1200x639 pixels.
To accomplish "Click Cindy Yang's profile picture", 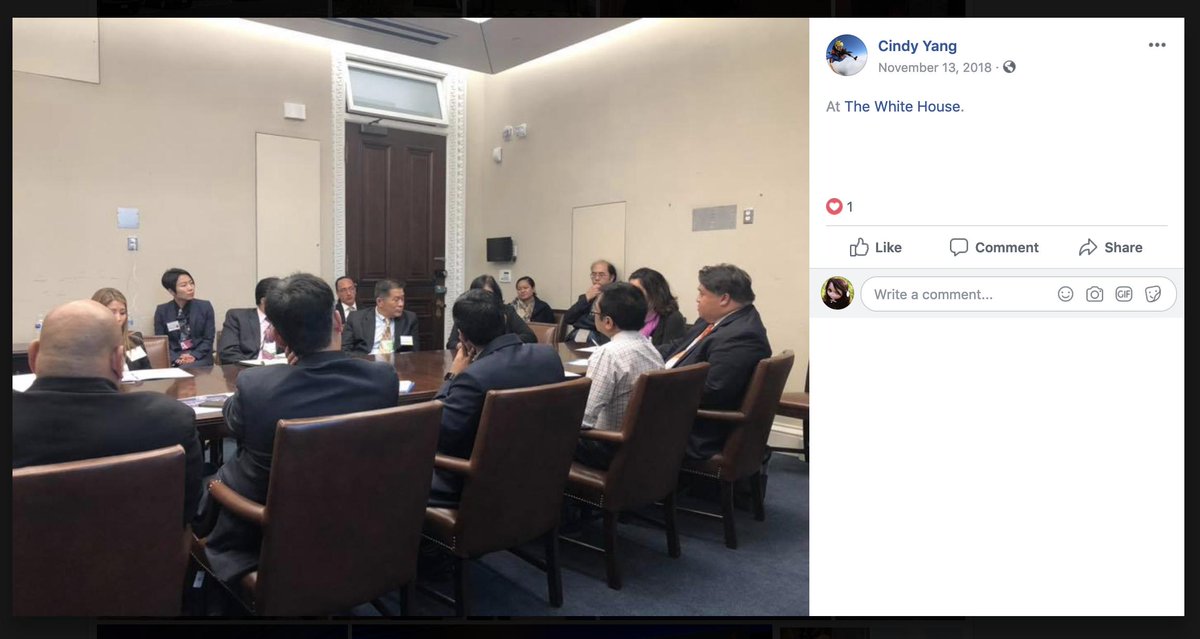I will [847, 55].
